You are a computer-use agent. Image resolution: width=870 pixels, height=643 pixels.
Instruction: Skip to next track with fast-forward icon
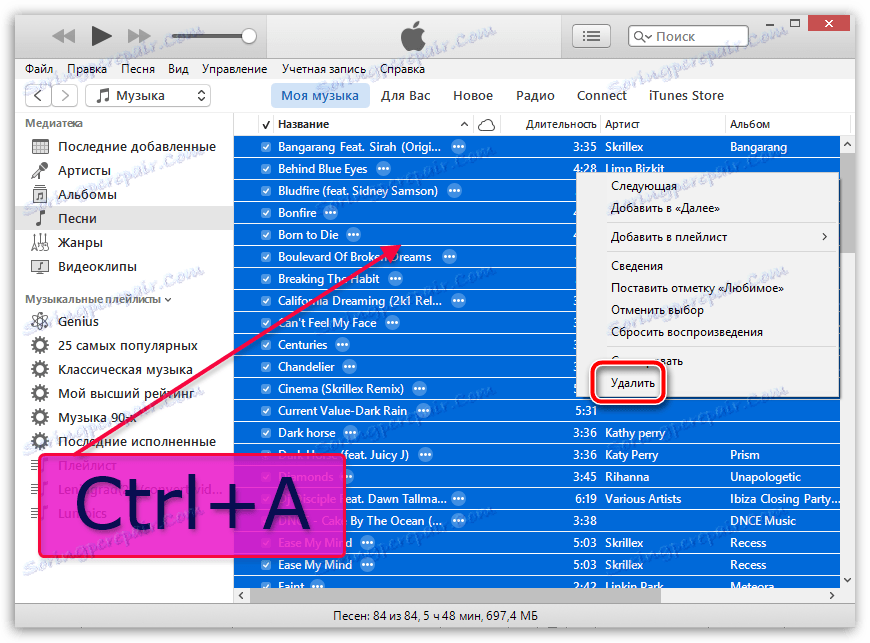coord(139,36)
